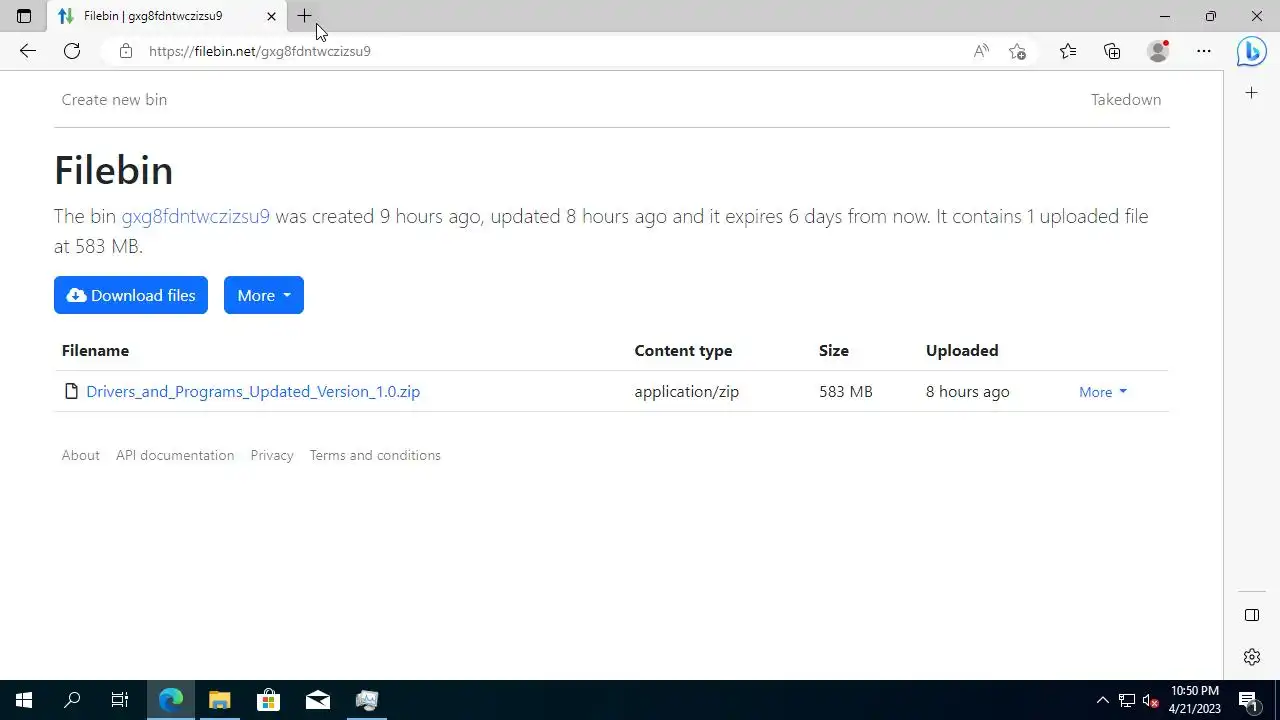
Task: Open Microsoft Store from taskbar
Action: click(268, 700)
